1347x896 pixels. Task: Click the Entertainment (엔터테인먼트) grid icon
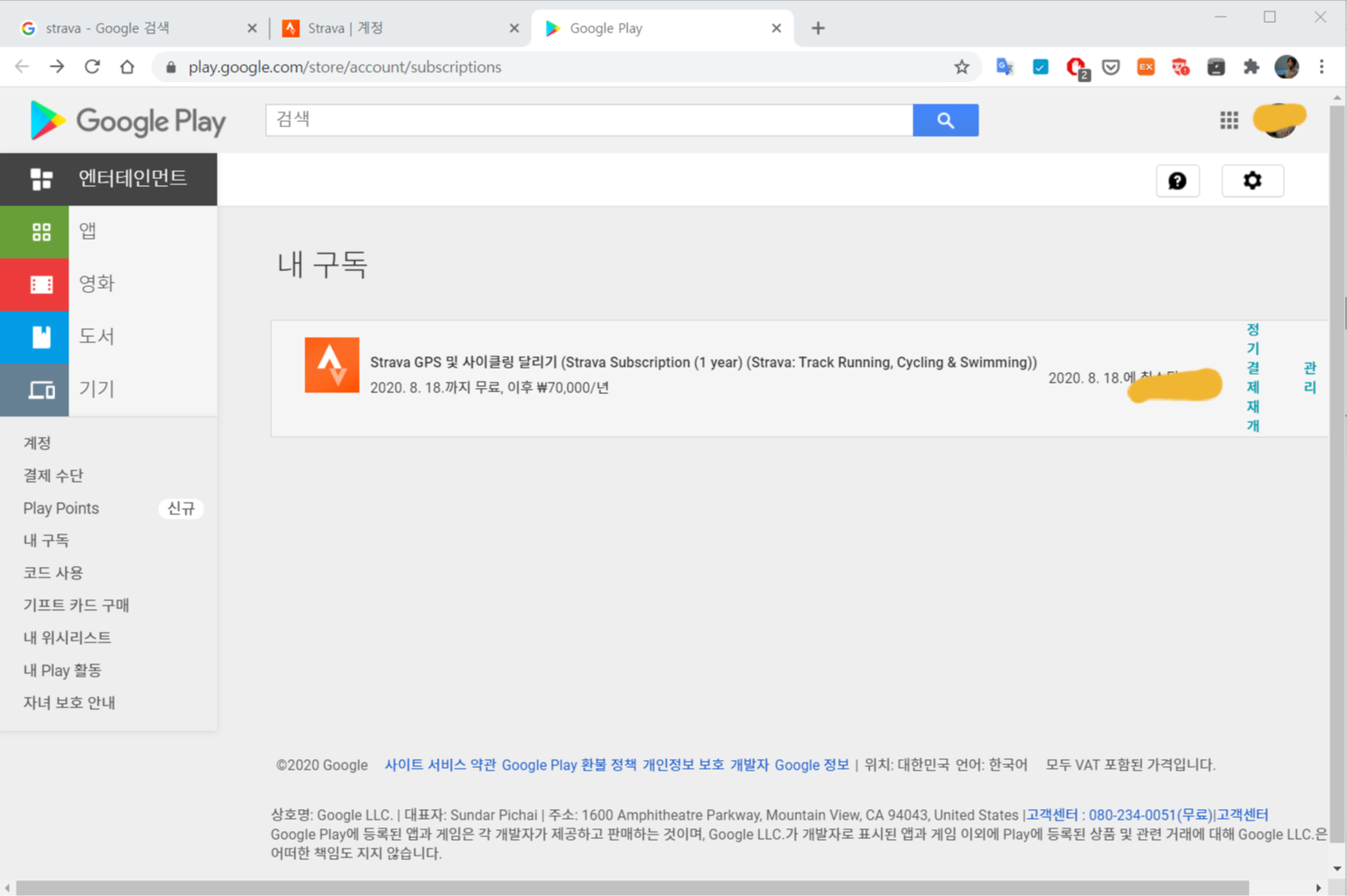tap(41, 179)
